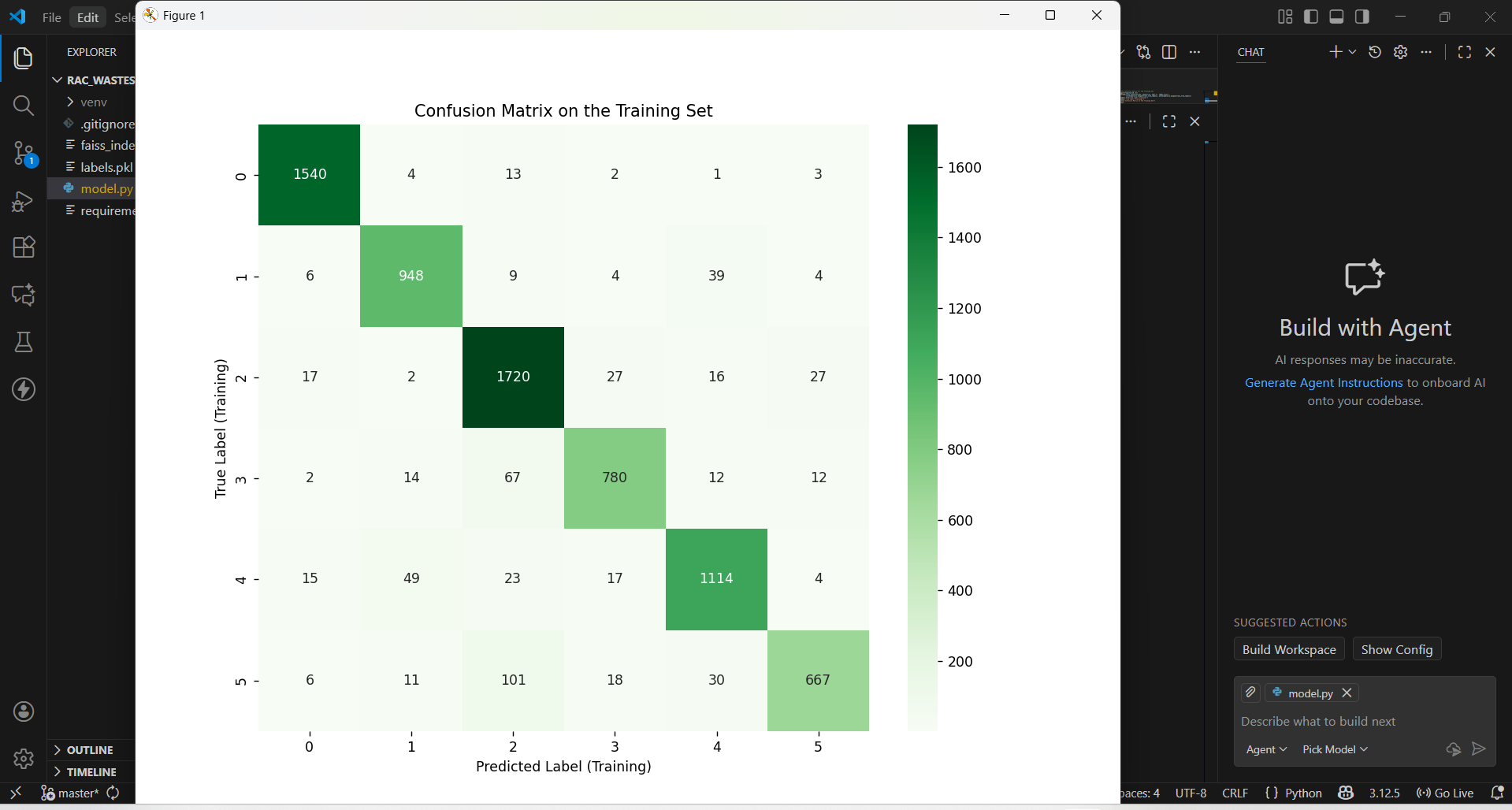
Task: Attach context with the paperclip icon
Action: pos(1250,693)
